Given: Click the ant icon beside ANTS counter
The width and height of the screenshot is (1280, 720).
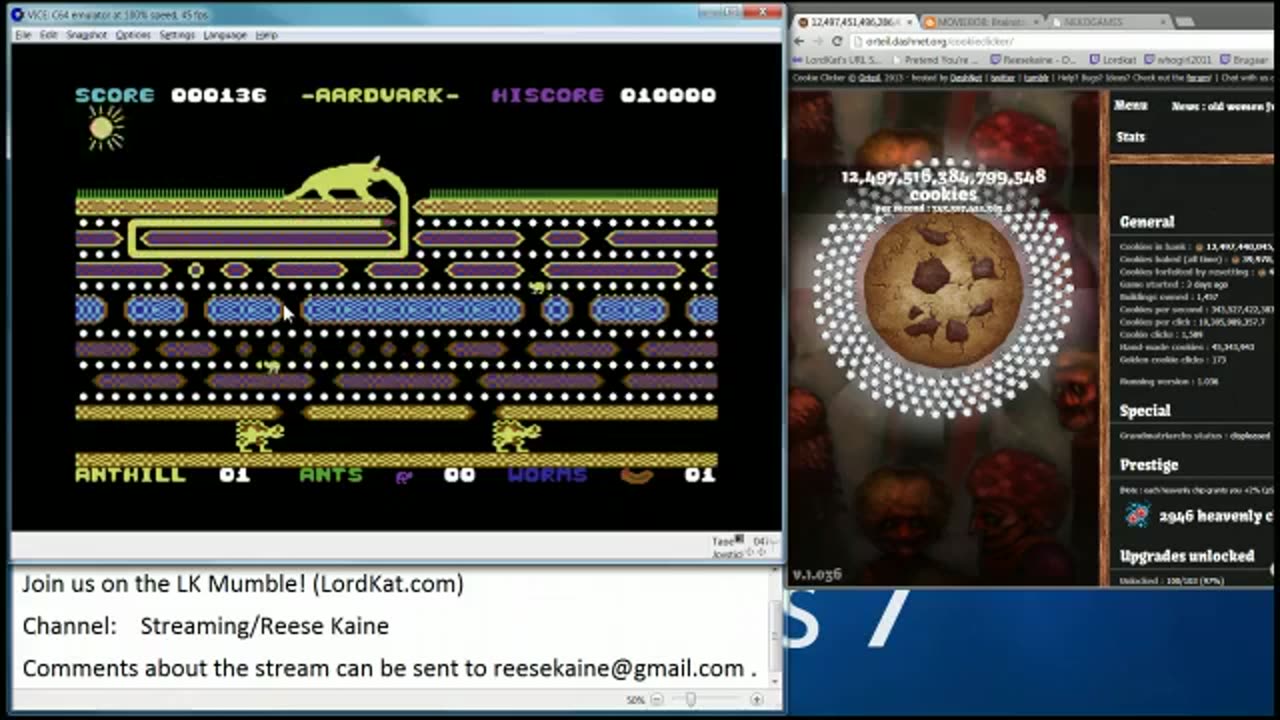Looking at the screenshot, I should pyautogui.click(x=403, y=476).
